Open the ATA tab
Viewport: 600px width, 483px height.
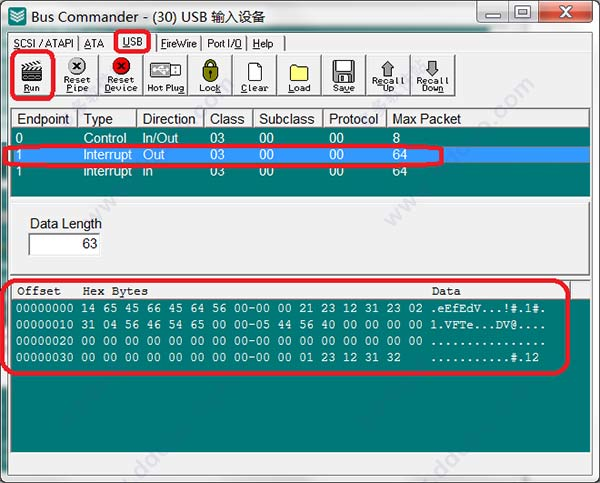(x=94, y=44)
